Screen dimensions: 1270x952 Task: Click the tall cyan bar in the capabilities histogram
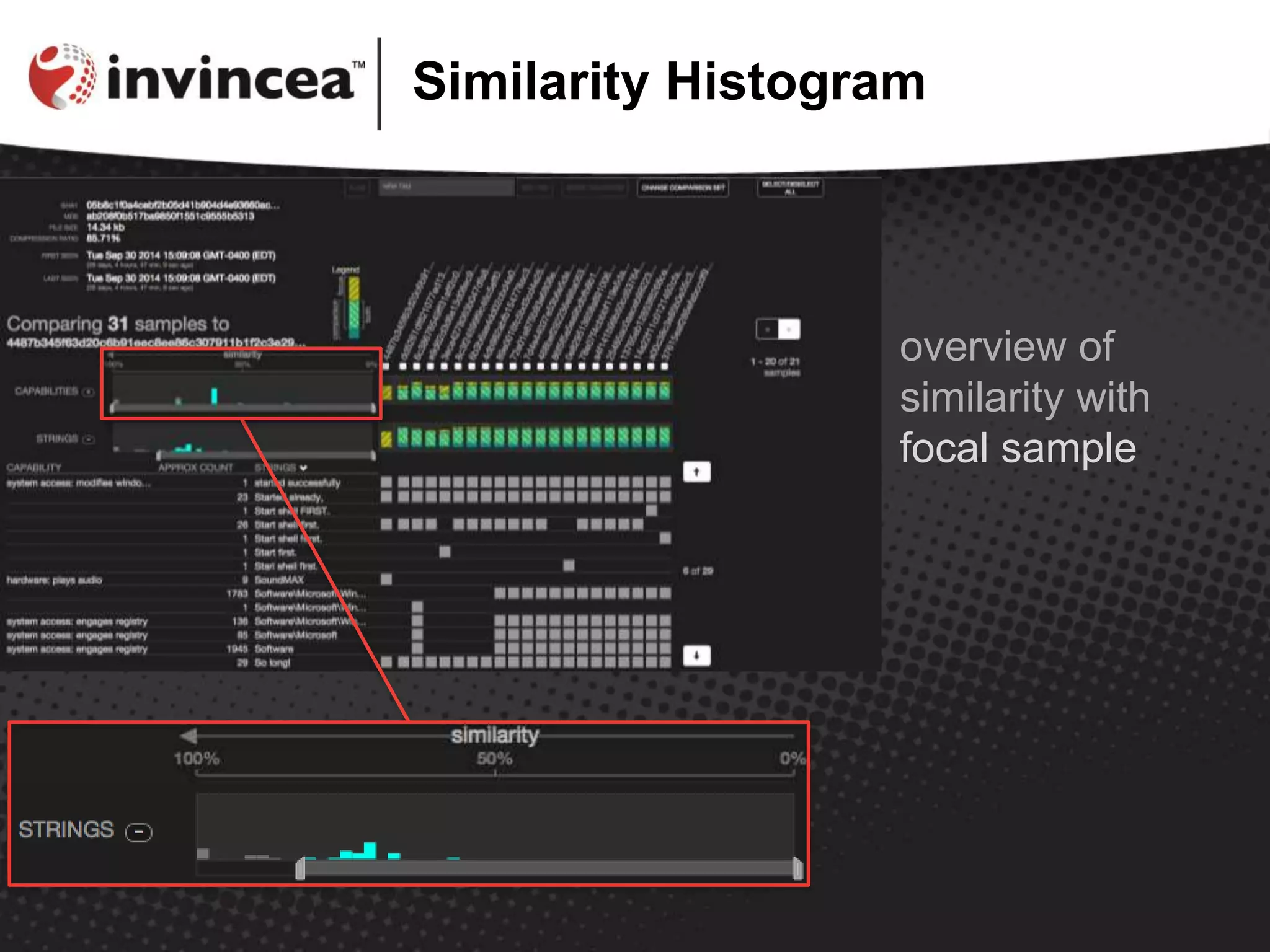[214, 396]
